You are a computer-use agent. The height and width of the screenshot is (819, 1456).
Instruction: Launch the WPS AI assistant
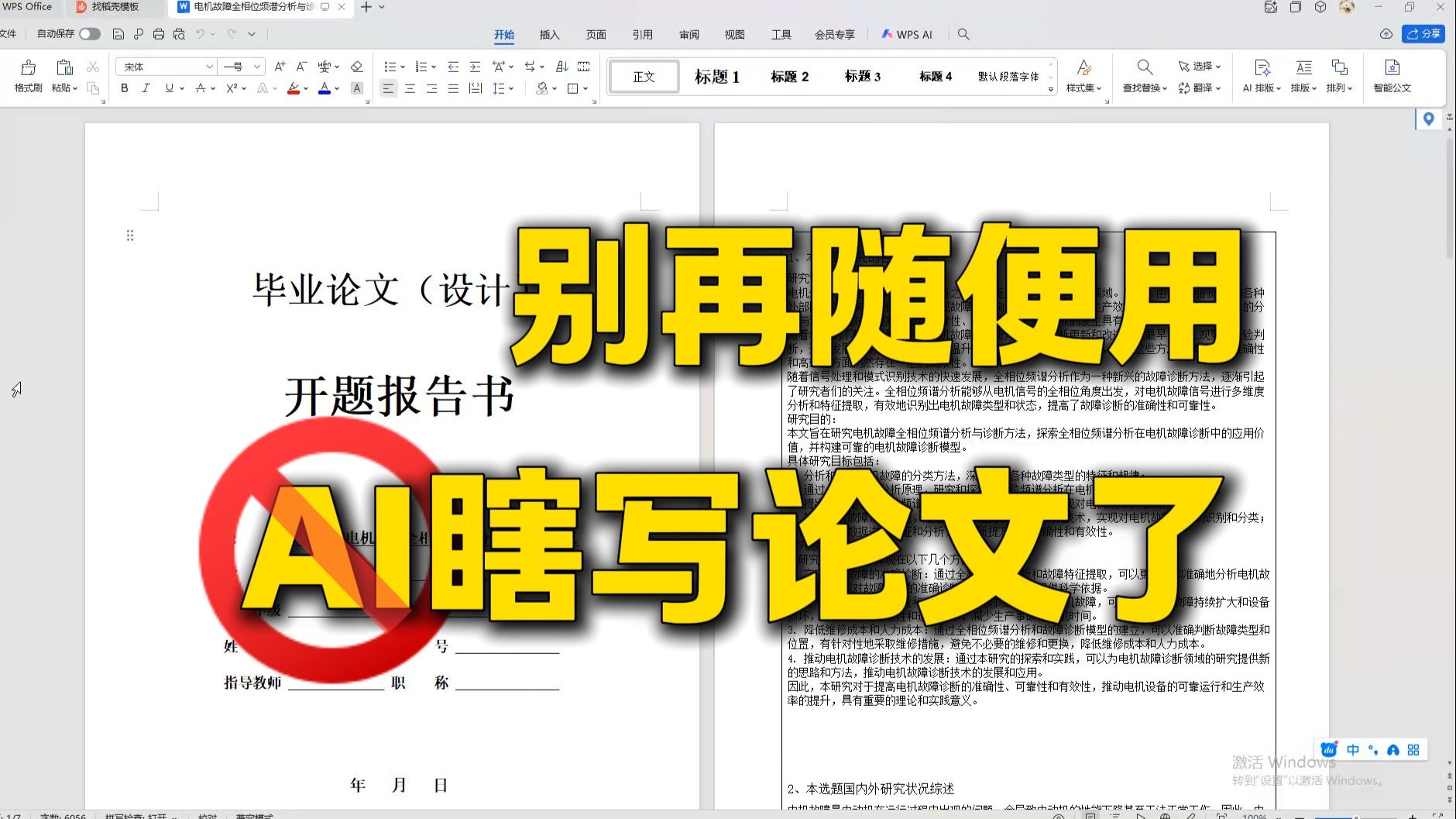coord(906,34)
